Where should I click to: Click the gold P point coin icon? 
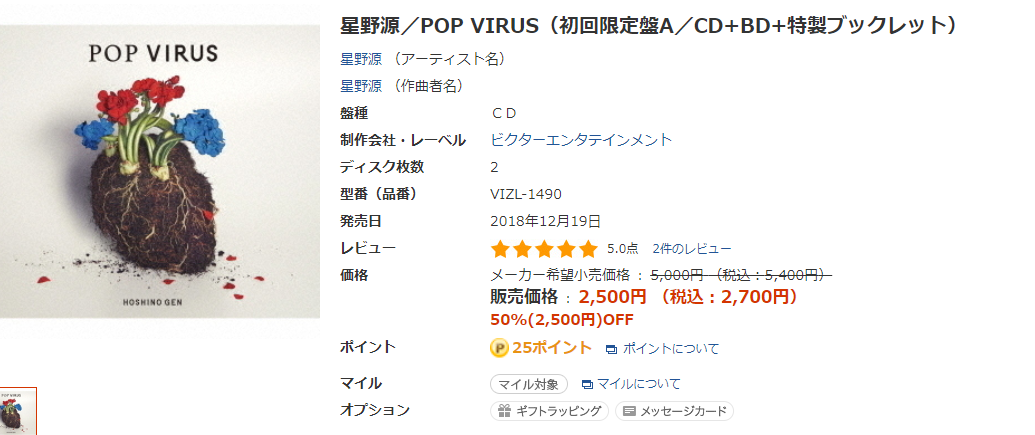click(500, 348)
